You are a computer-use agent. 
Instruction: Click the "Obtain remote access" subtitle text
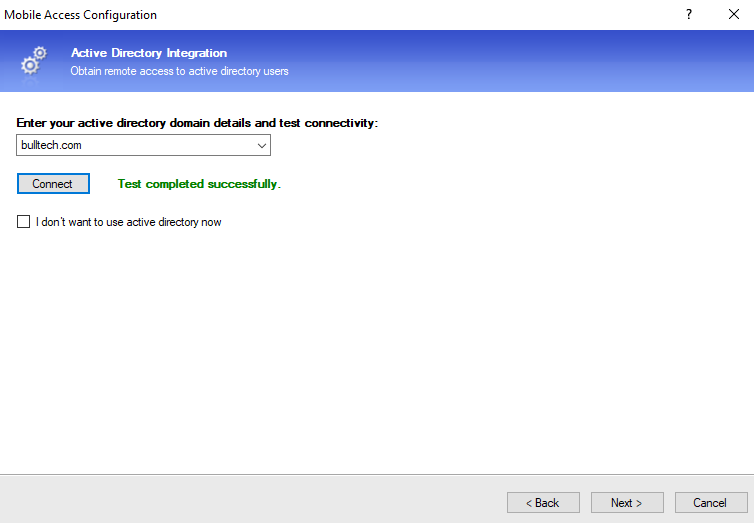point(179,72)
